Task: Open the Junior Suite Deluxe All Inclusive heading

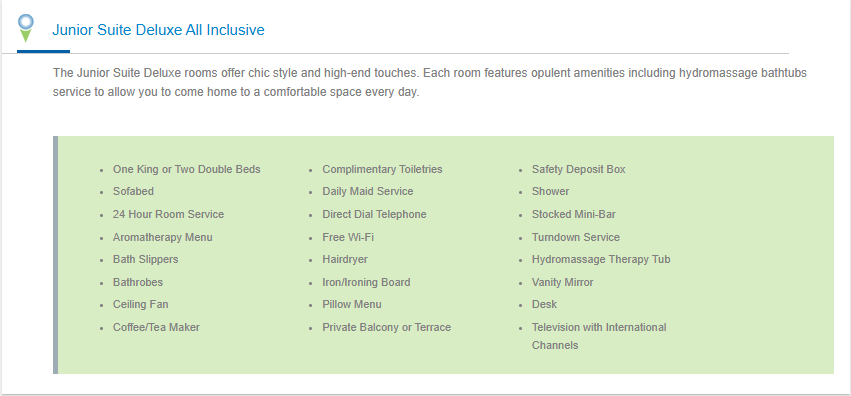Action: (x=158, y=30)
